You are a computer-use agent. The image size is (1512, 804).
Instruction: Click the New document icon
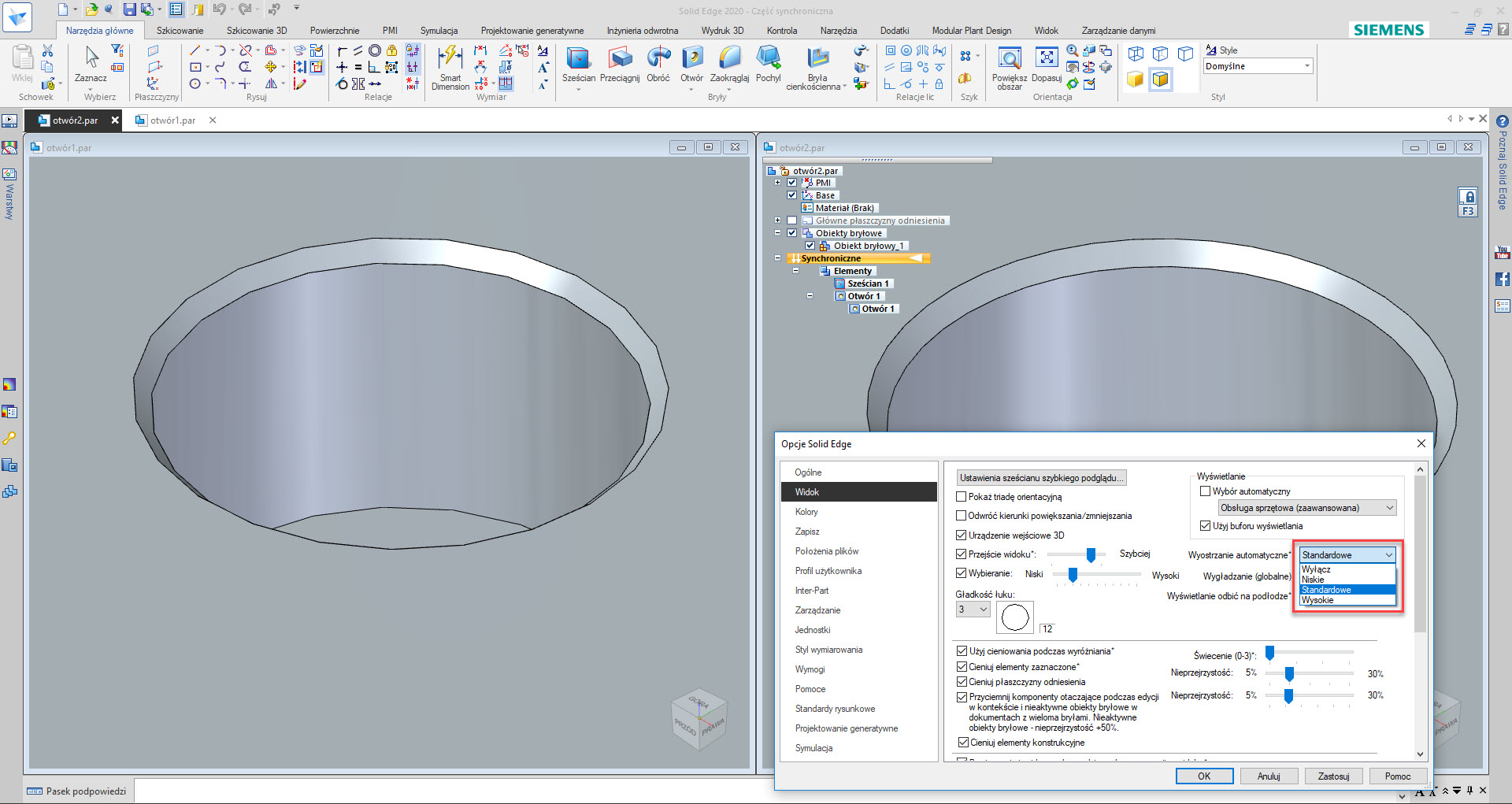(63, 9)
